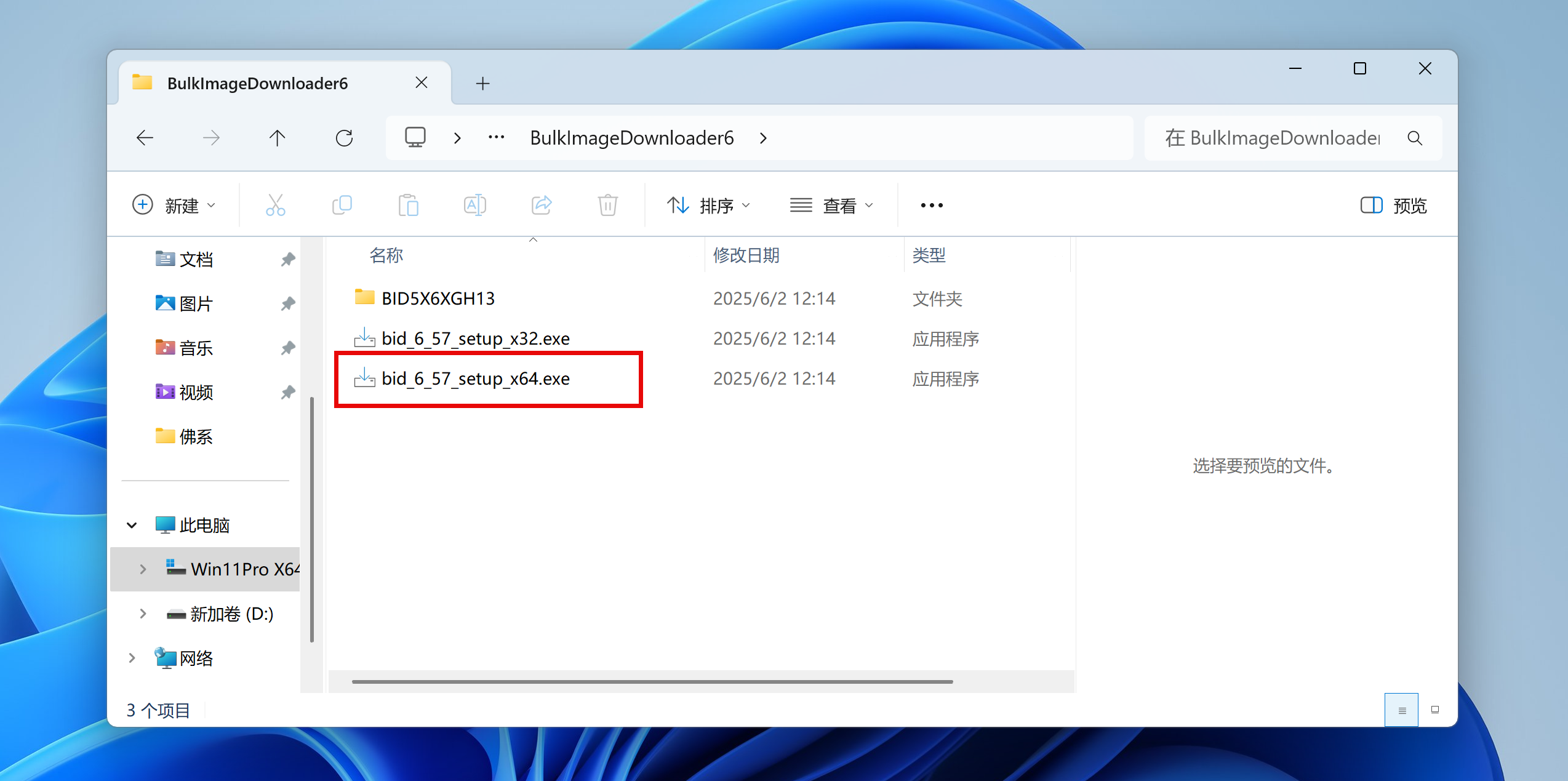Toggle the 预览 preview pane
This screenshot has height=781, width=1568.
pyautogui.click(x=1393, y=205)
